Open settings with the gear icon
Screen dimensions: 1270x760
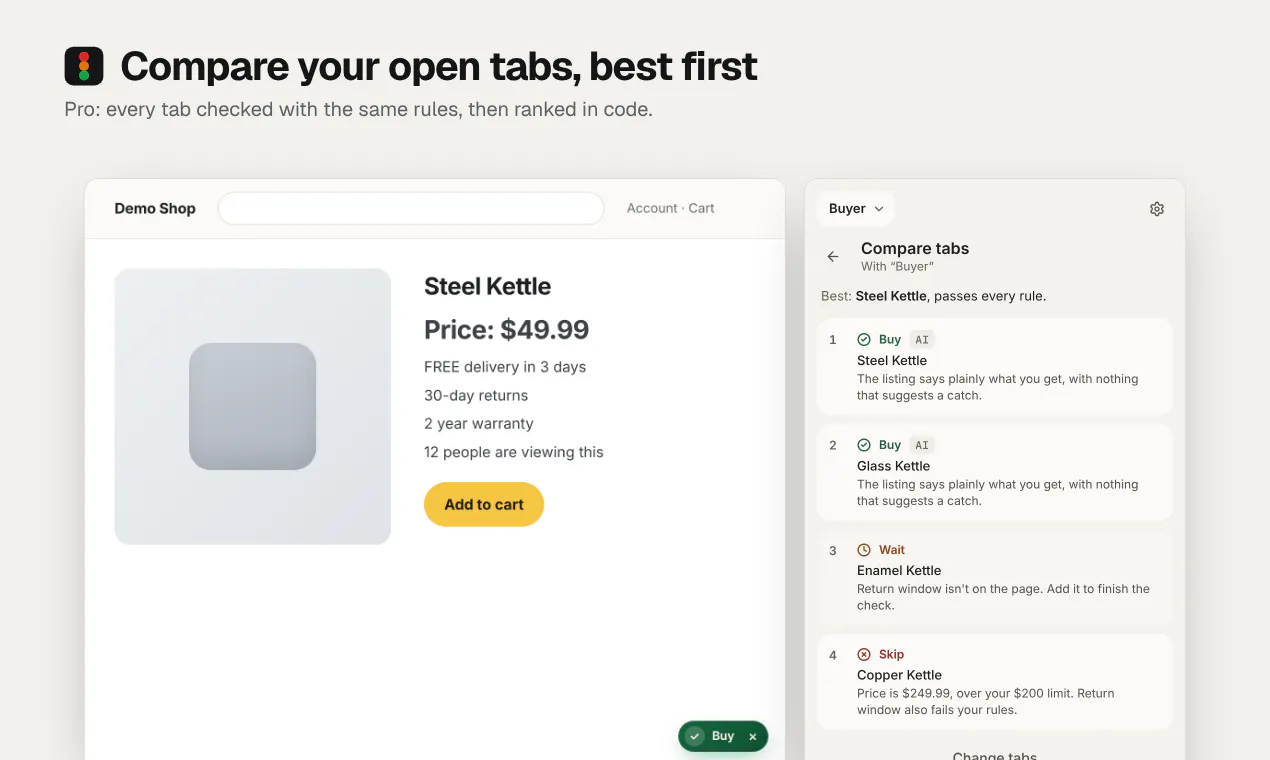click(1157, 209)
